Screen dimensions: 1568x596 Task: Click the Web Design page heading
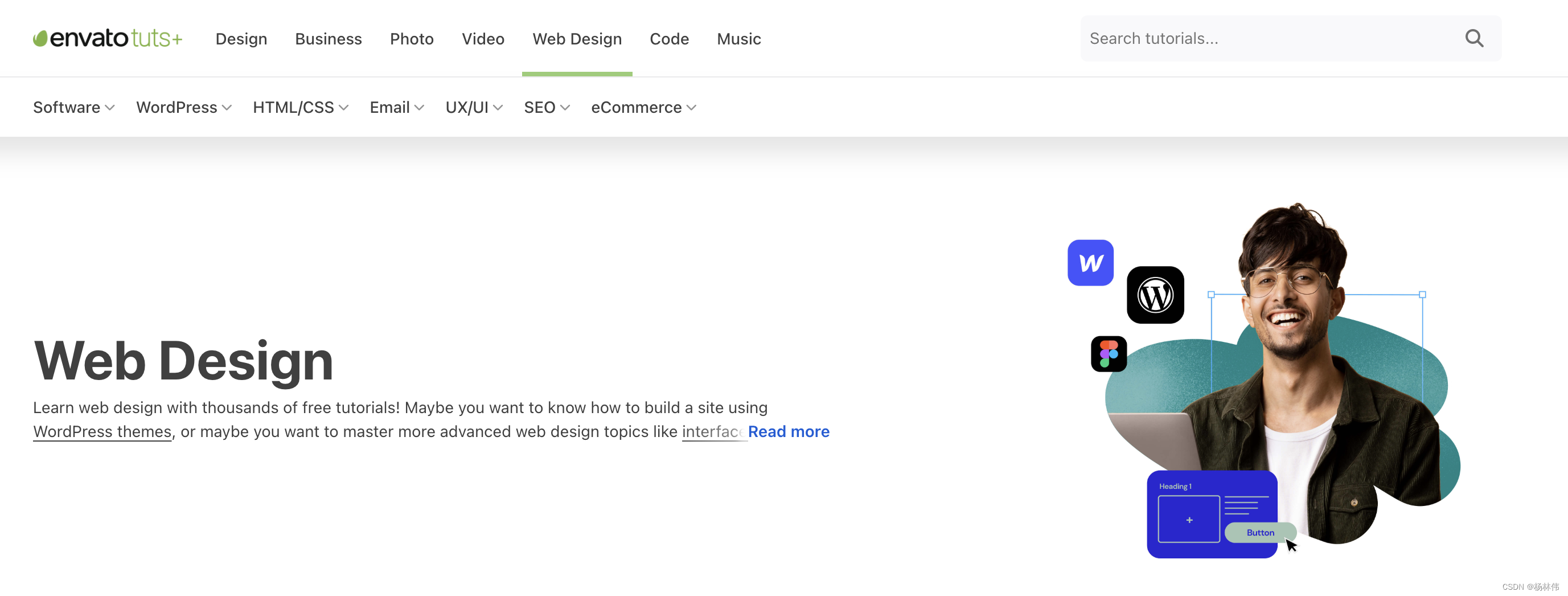point(183,361)
